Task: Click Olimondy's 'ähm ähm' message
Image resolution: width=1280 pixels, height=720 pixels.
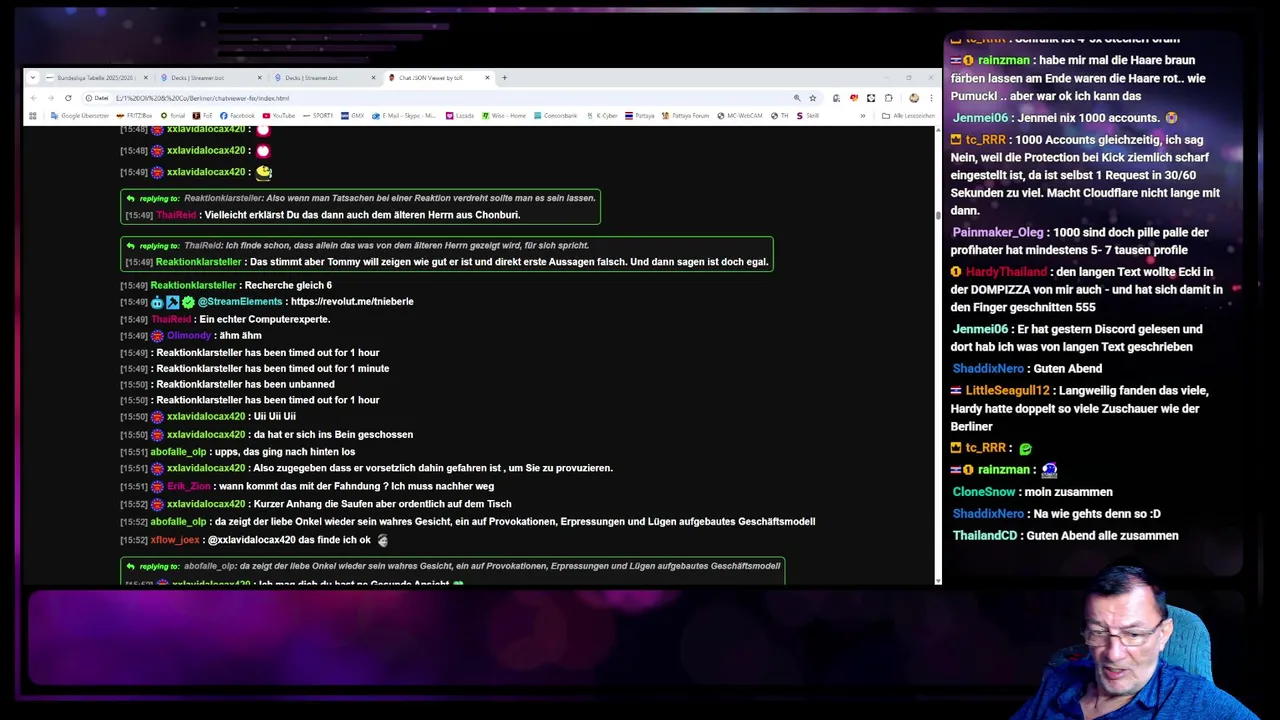Action: (x=240, y=336)
